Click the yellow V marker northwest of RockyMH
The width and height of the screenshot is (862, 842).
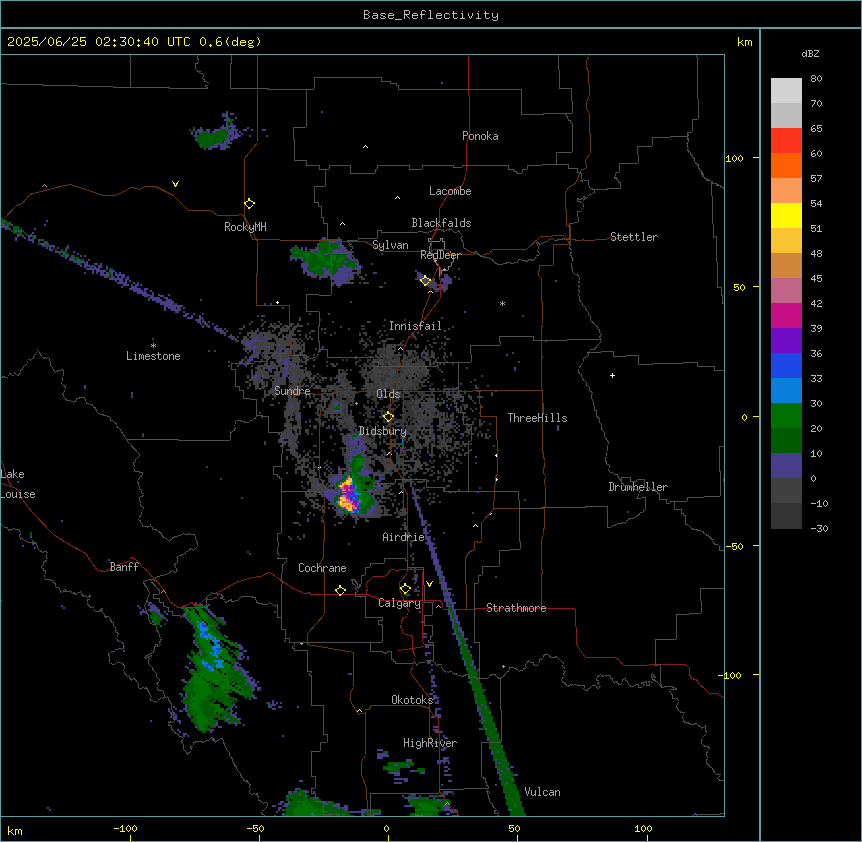(175, 184)
